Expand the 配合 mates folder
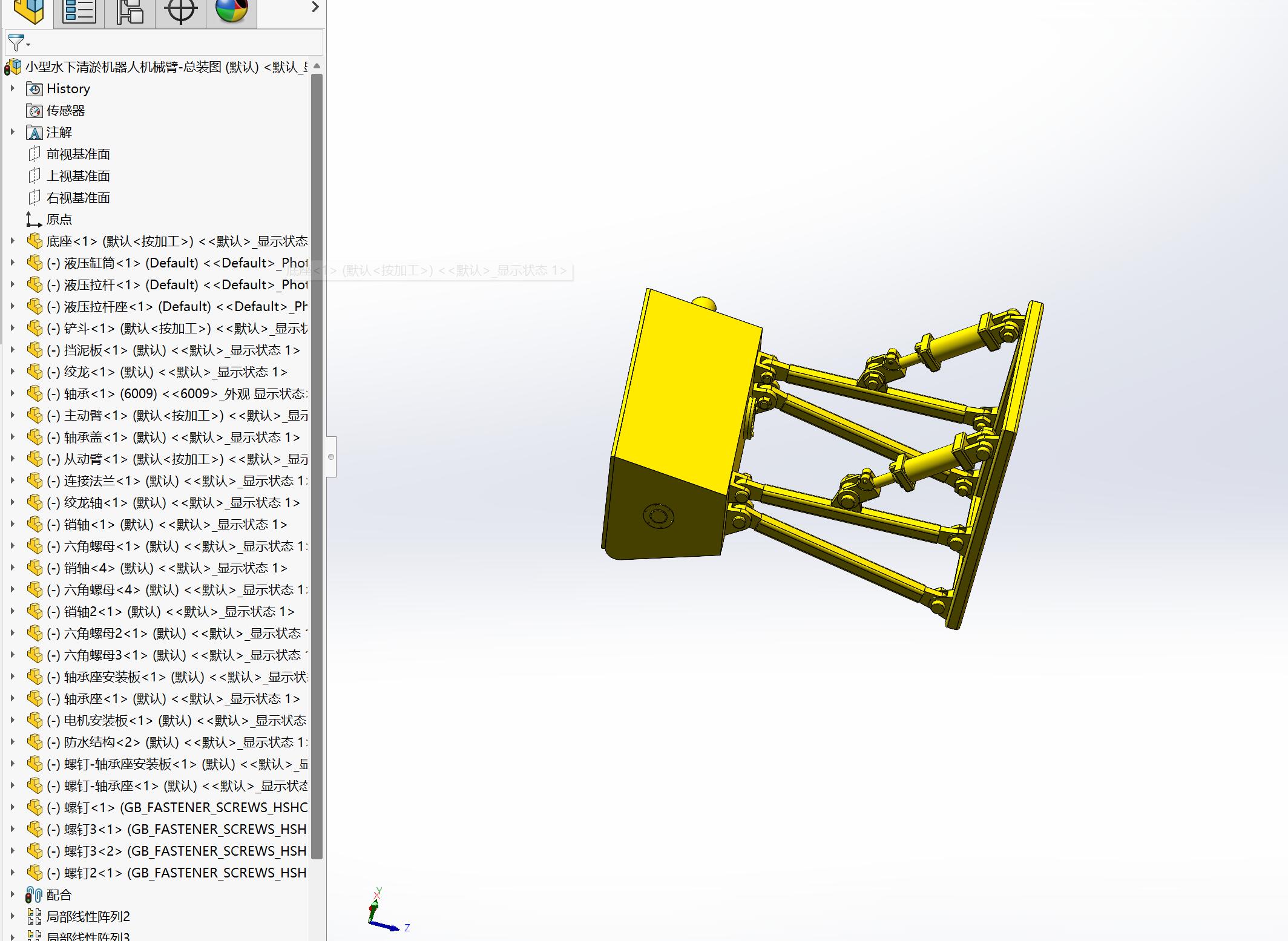 (x=12, y=894)
